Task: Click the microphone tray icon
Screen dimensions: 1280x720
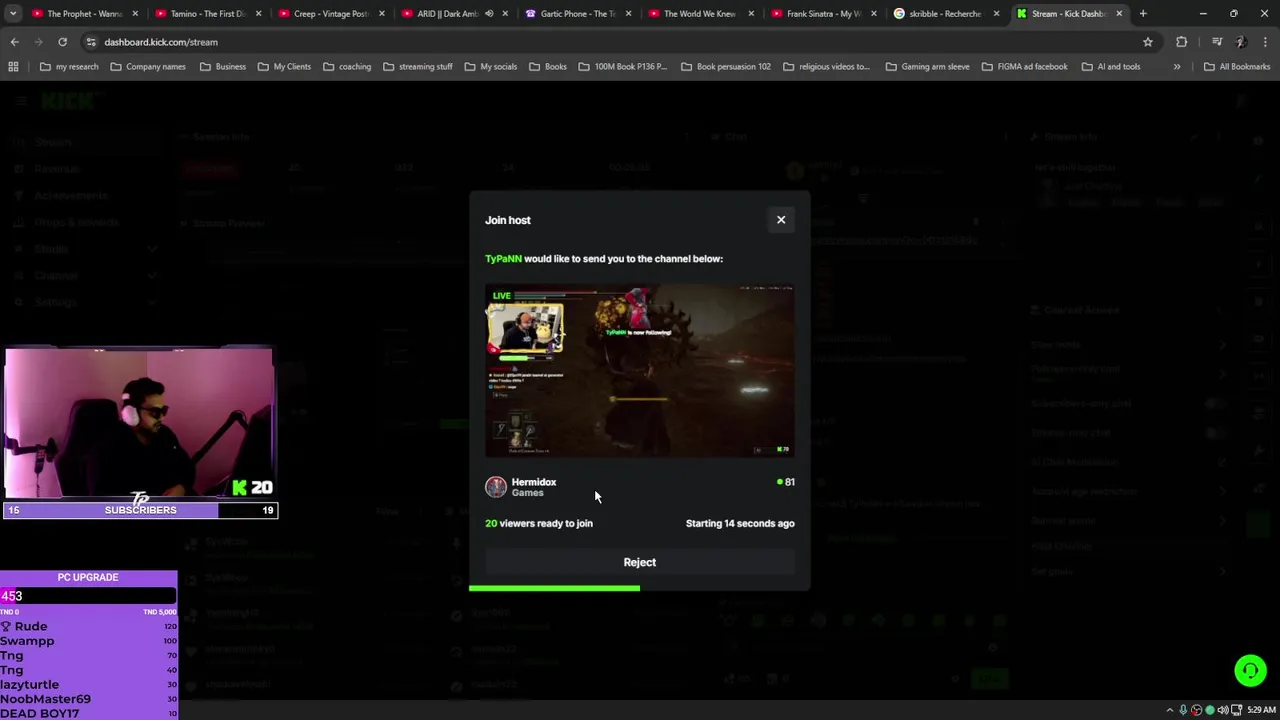Action: pos(1183,710)
